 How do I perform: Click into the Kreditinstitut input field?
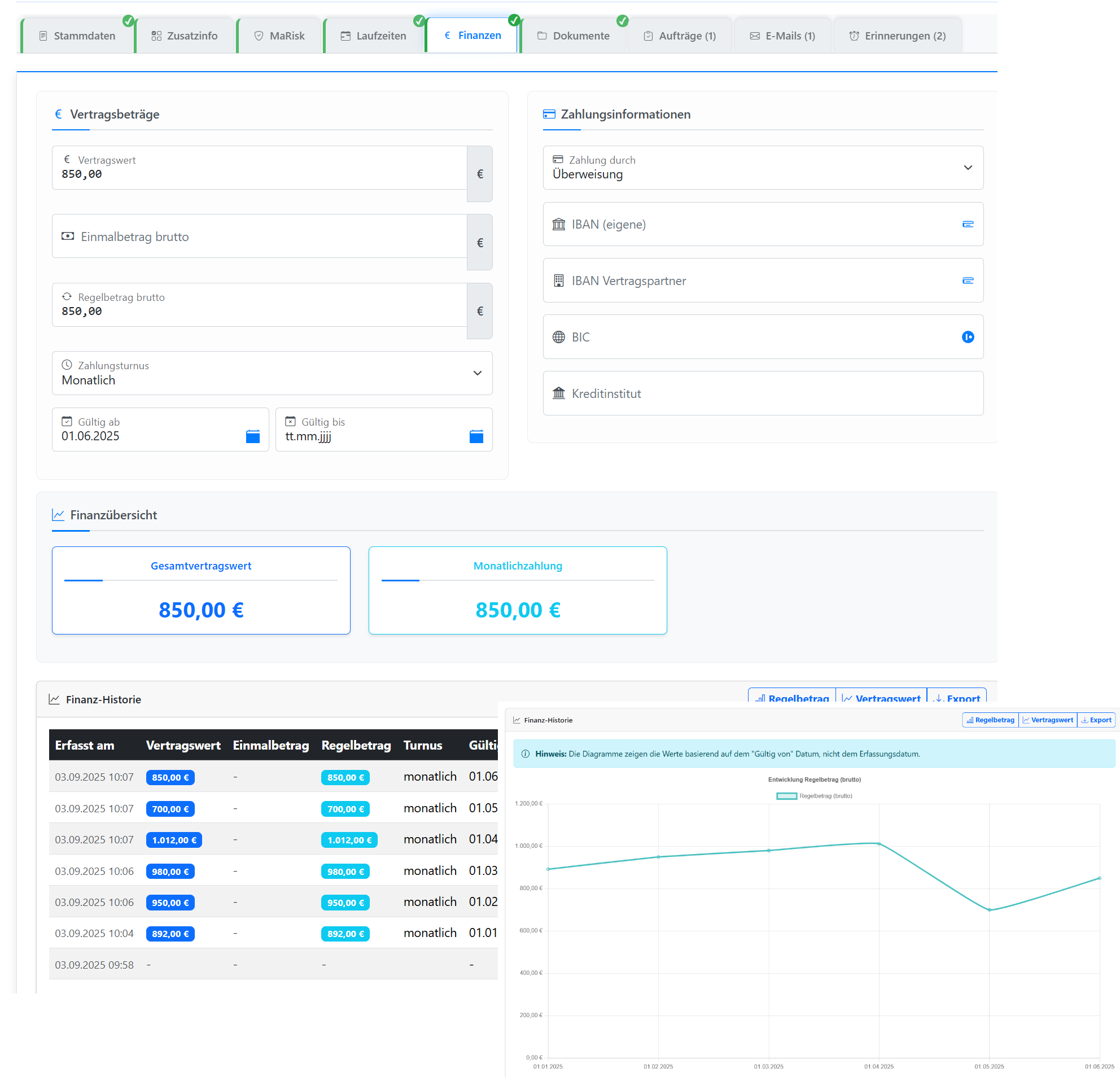tap(762, 393)
